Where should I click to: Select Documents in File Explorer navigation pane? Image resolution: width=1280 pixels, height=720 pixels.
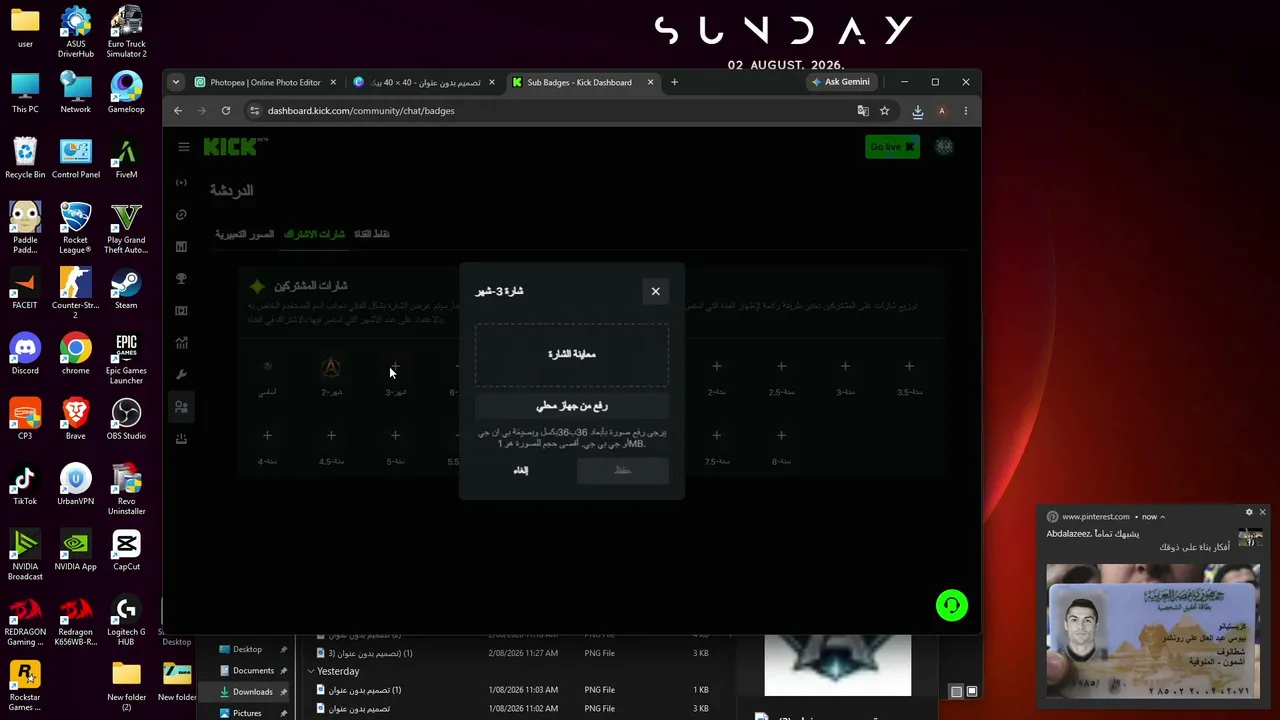click(253, 670)
